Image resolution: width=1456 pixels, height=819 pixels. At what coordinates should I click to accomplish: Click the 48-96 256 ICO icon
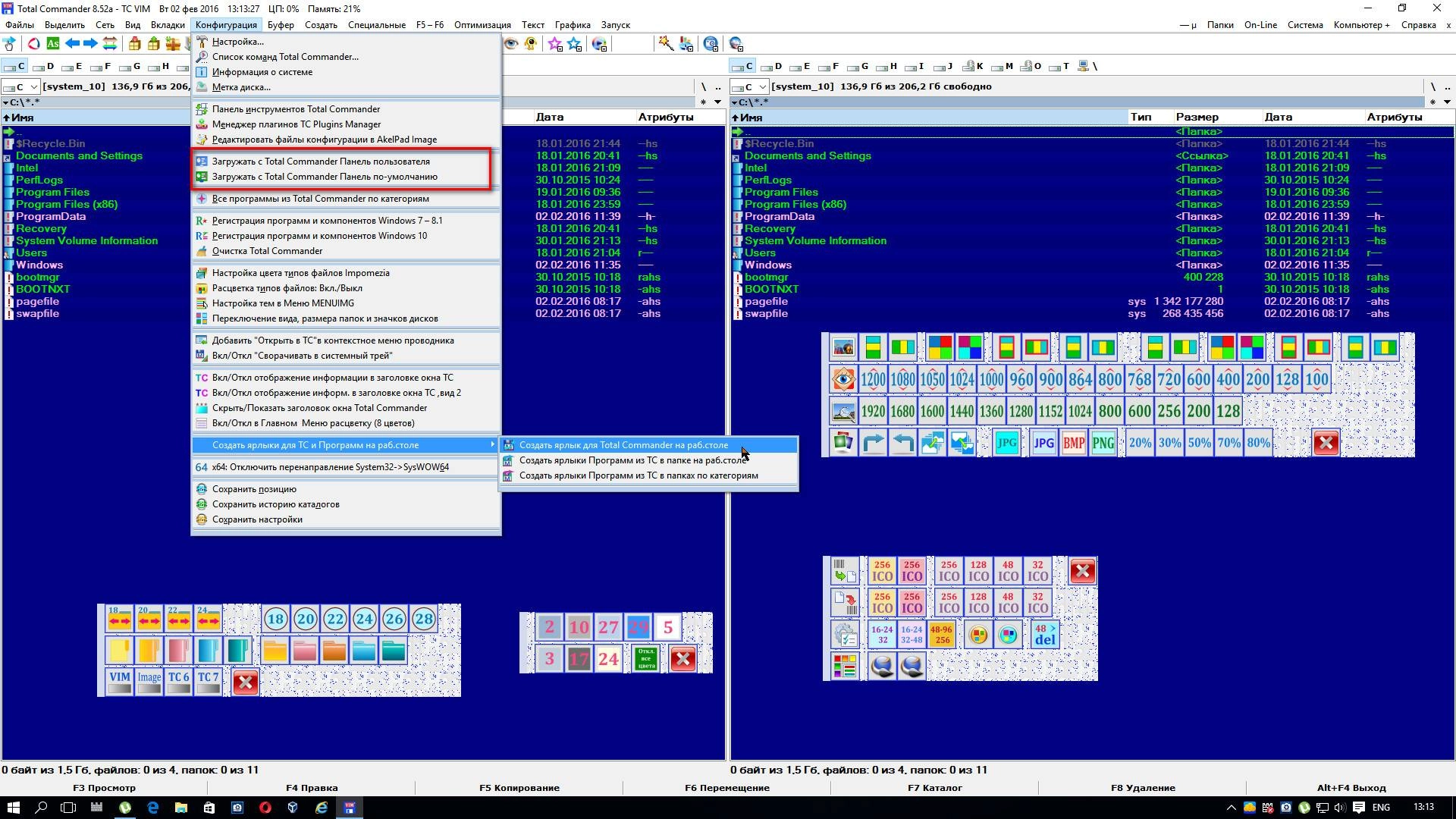(941, 634)
